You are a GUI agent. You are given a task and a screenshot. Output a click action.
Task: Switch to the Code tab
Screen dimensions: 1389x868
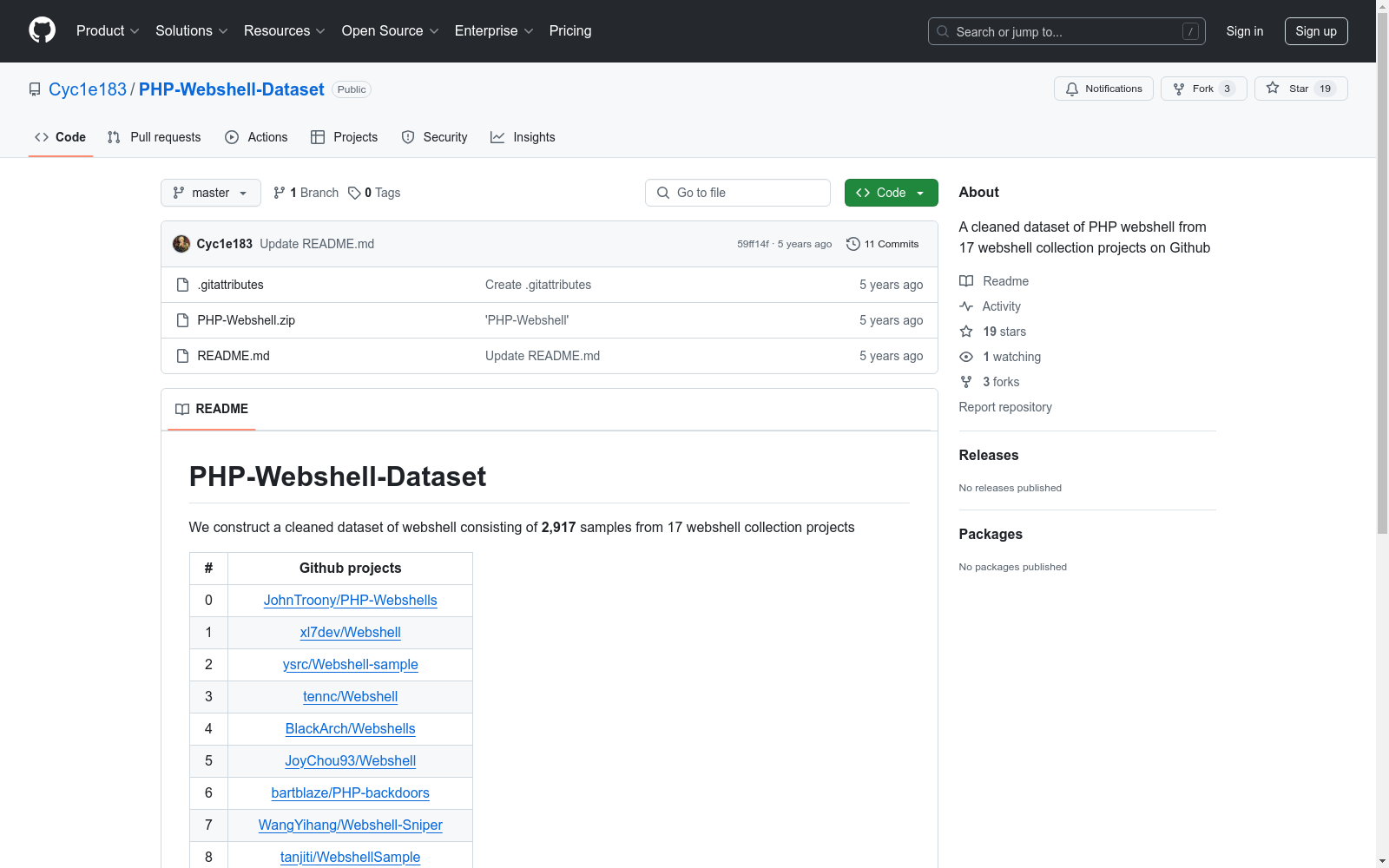61,137
